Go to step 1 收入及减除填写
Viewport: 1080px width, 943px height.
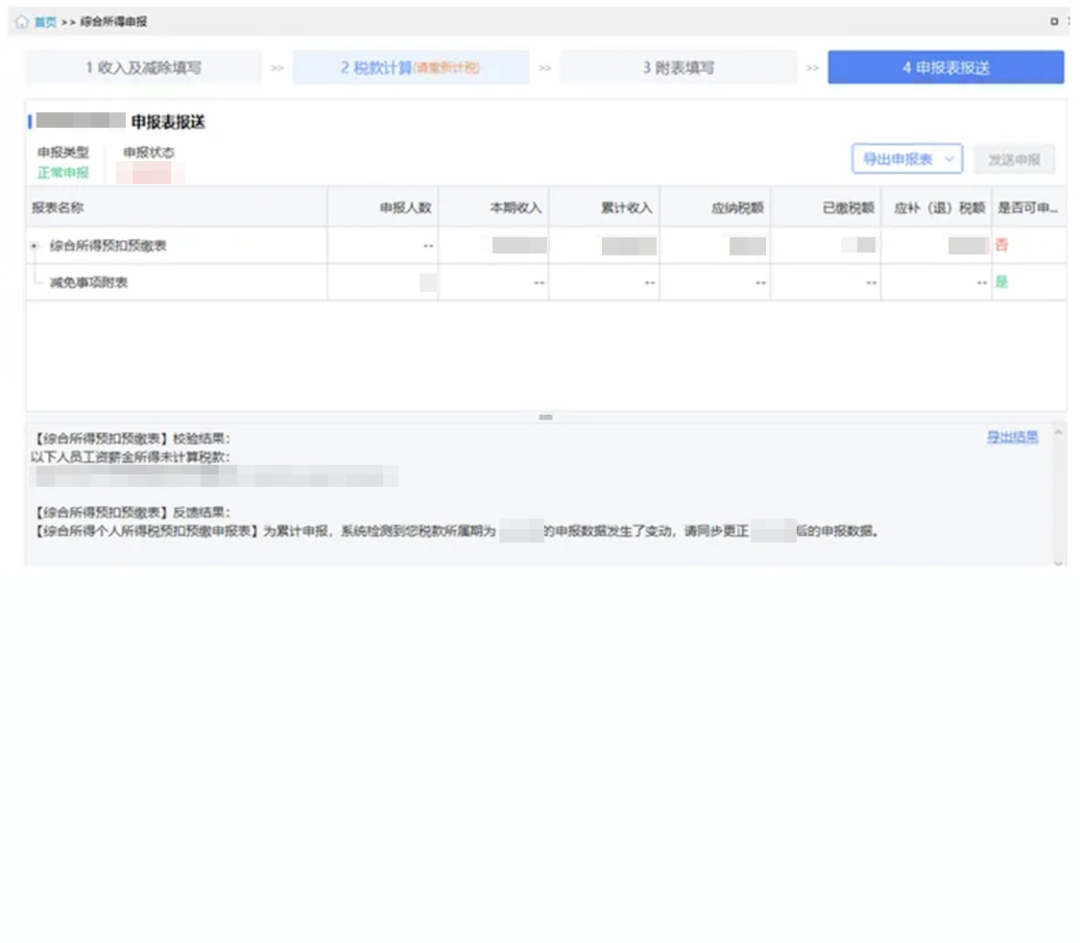[x=143, y=68]
